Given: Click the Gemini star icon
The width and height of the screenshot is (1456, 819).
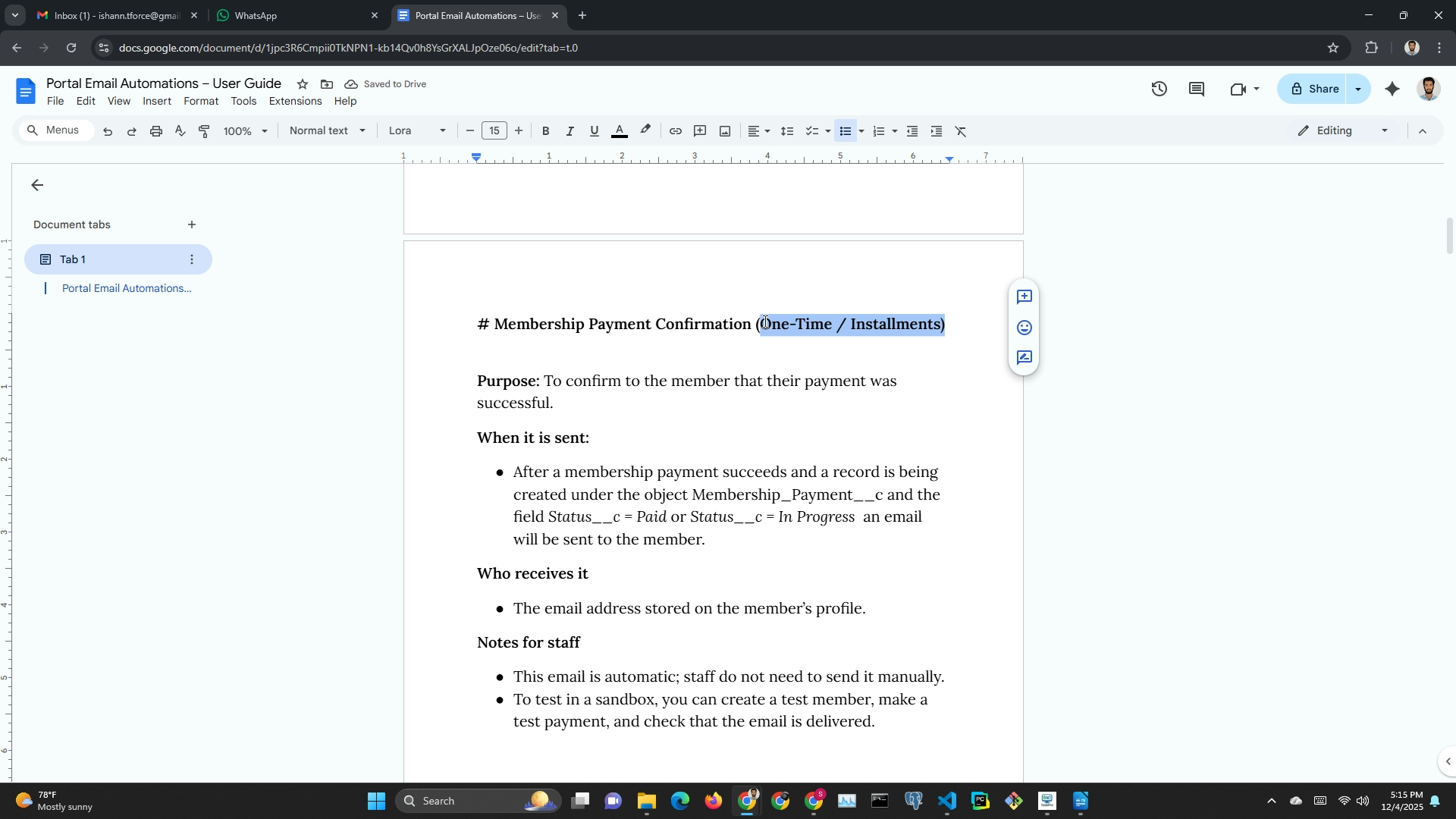Looking at the screenshot, I should pos(1392,89).
